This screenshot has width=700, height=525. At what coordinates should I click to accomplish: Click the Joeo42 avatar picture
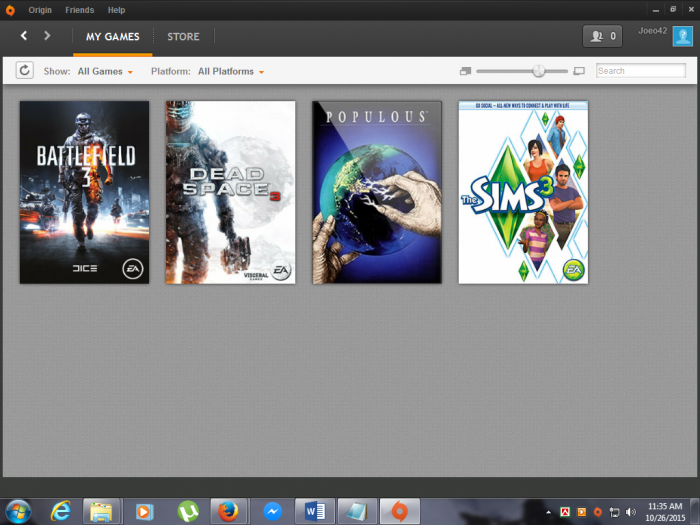(683, 36)
